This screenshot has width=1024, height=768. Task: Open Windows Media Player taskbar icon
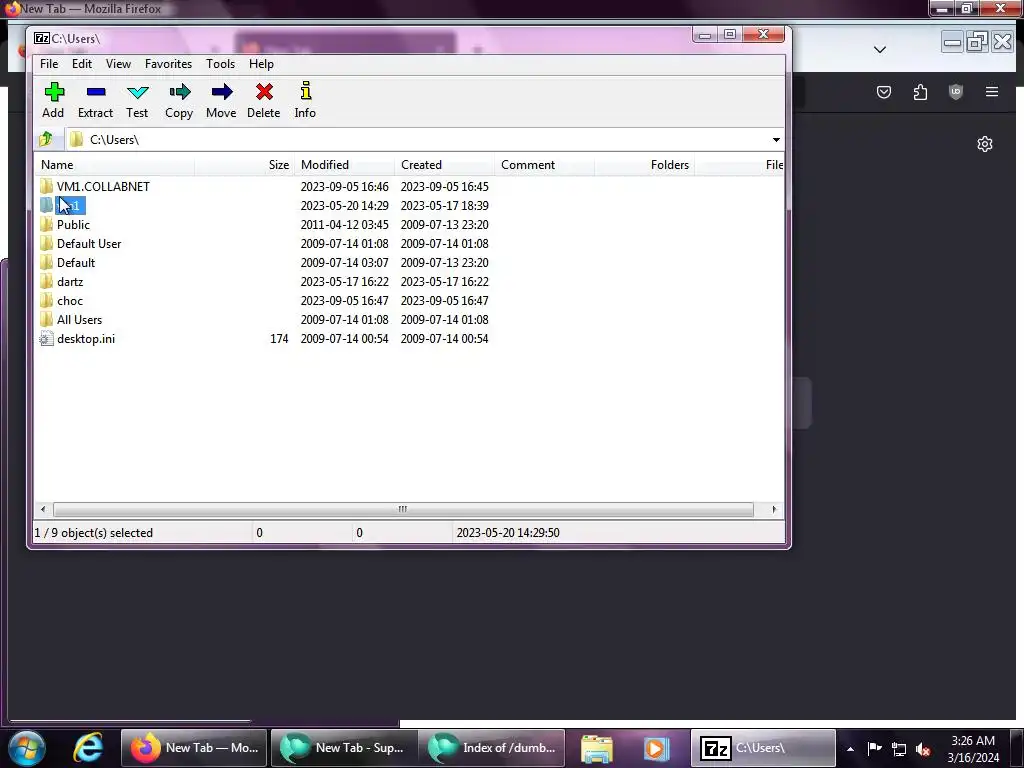655,748
